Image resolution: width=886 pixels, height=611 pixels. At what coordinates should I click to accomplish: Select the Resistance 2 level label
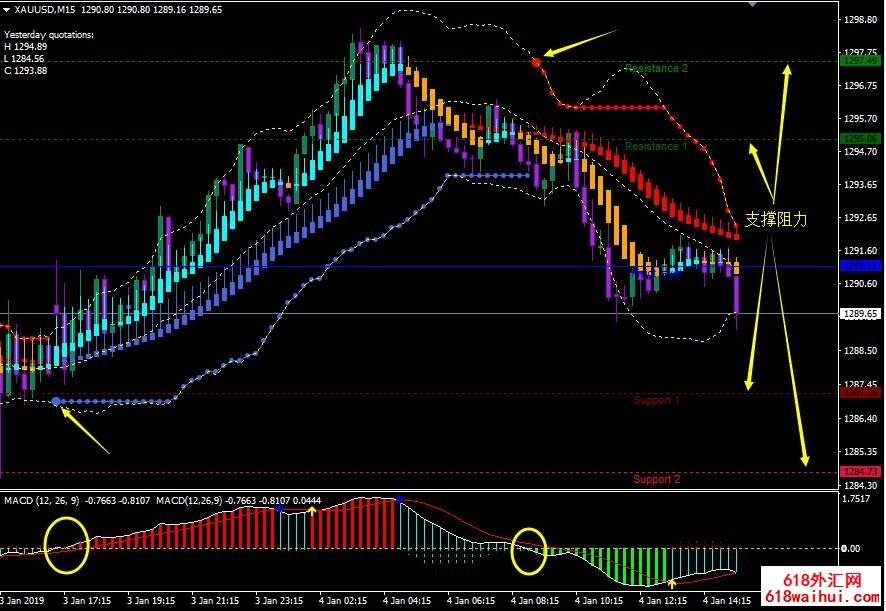[x=656, y=69]
